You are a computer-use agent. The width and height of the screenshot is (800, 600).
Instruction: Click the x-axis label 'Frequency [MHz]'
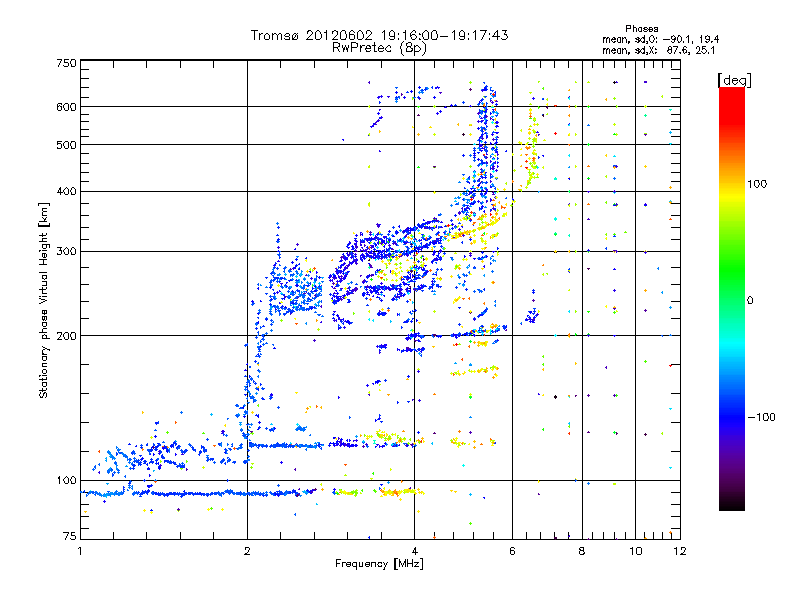[x=380, y=564]
